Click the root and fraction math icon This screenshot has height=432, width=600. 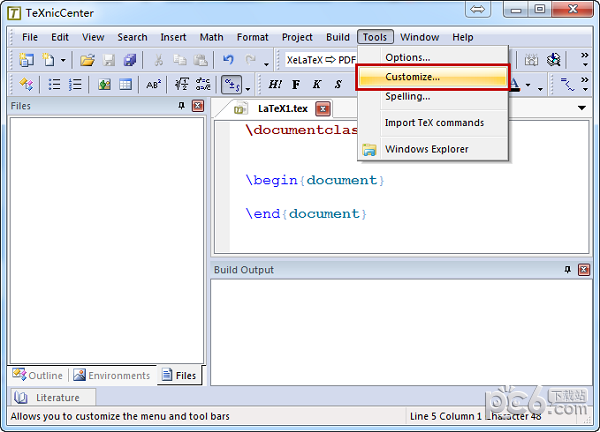(x=181, y=84)
